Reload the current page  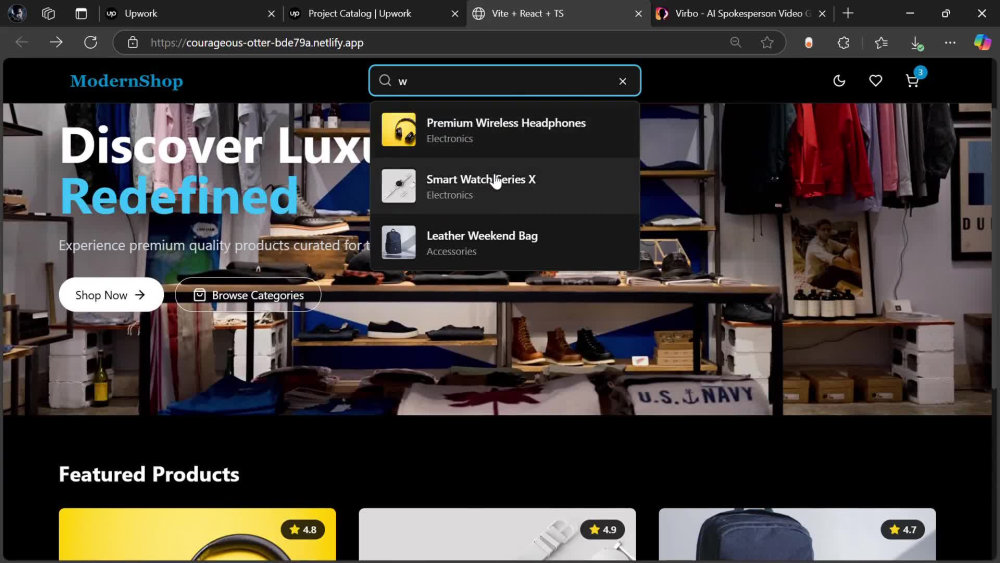coord(91,42)
